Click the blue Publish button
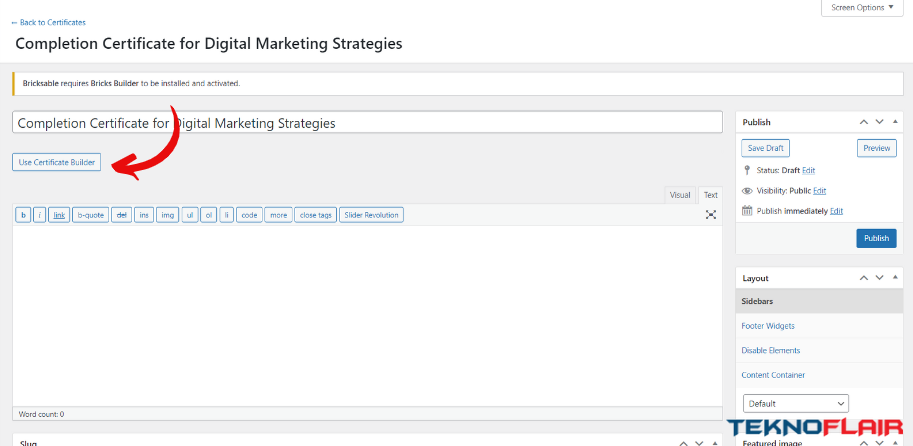This screenshot has width=913, height=446. click(876, 238)
